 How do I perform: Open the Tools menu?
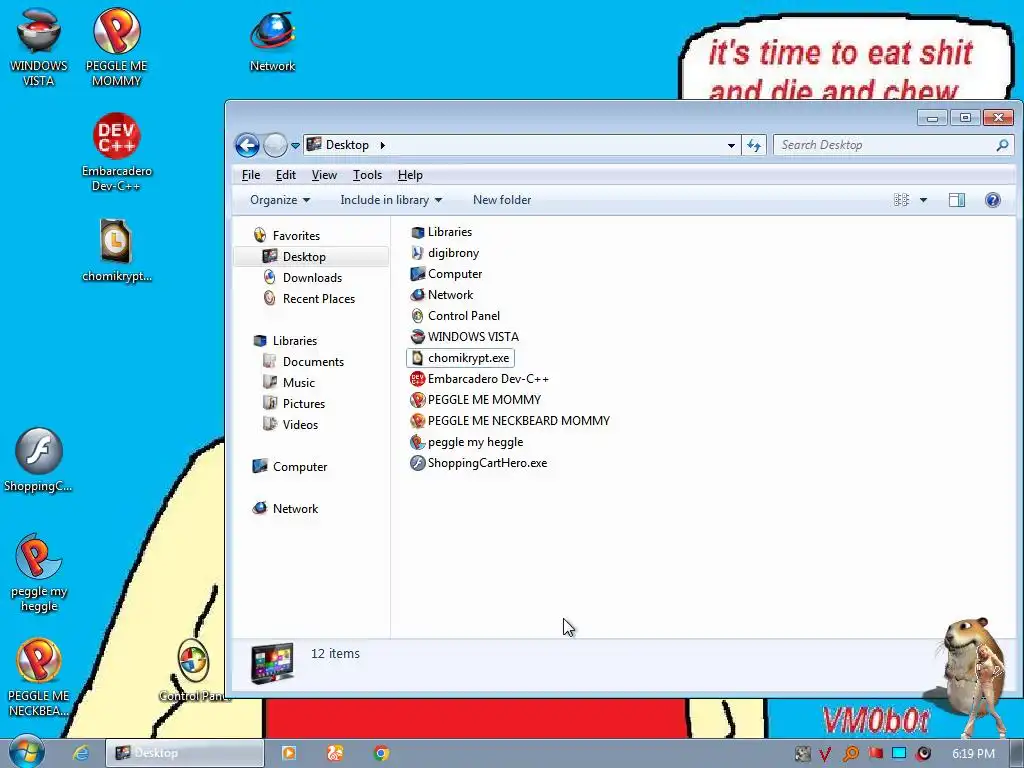coord(367,175)
